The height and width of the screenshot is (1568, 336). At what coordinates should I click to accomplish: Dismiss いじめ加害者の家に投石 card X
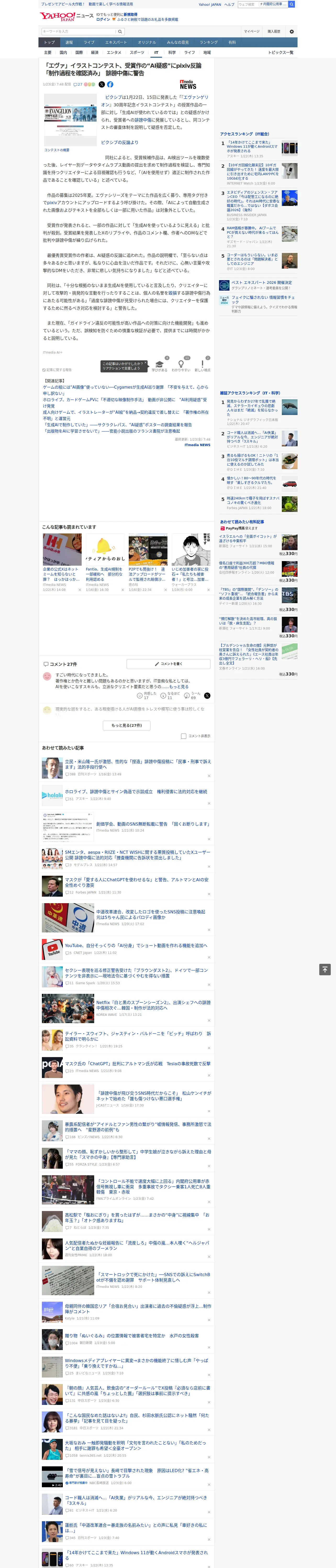click(x=208, y=590)
